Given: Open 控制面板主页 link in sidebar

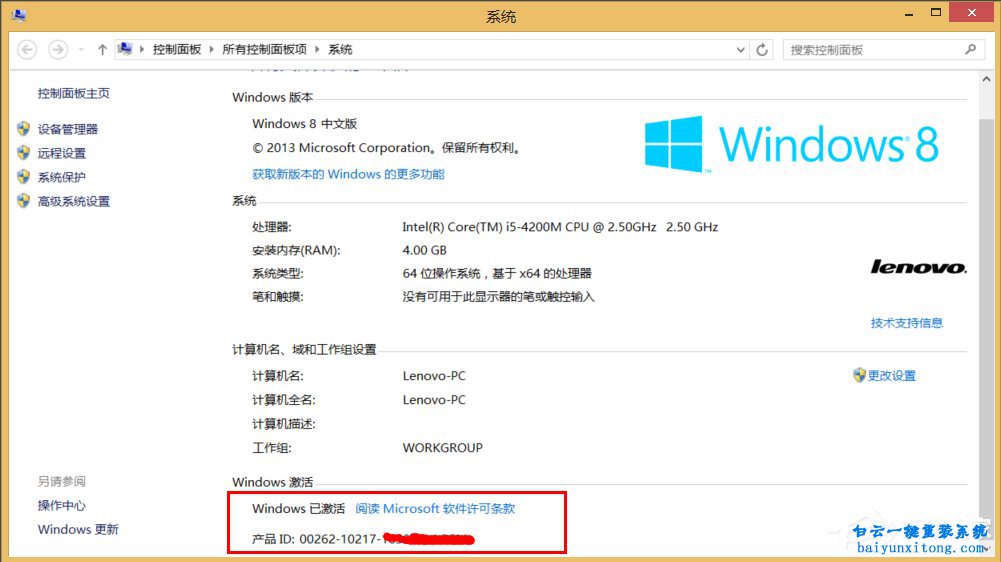Looking at the screenshot, I should click(x=73, y=93).
